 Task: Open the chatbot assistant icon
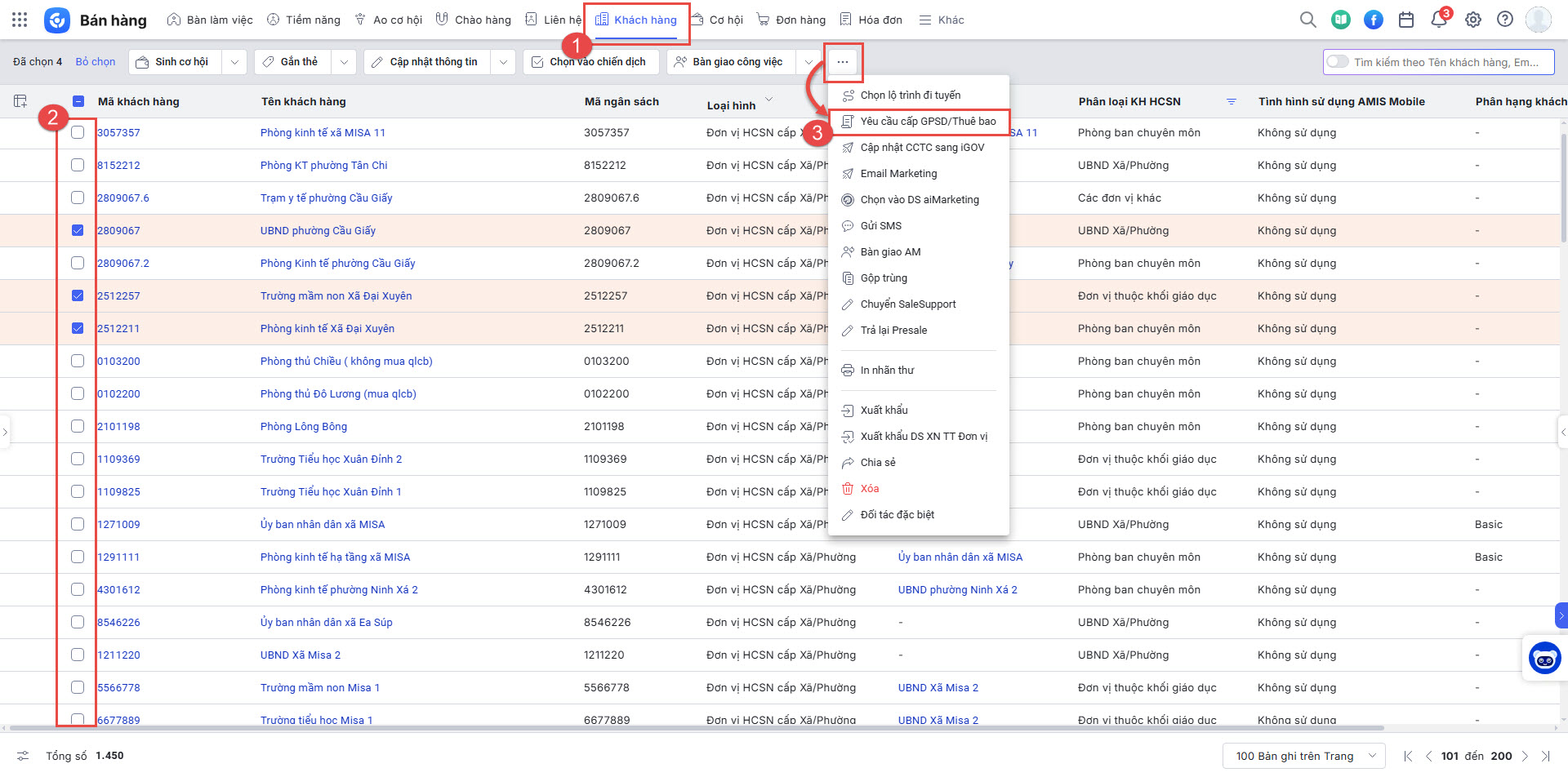[x=1544, y=658]
